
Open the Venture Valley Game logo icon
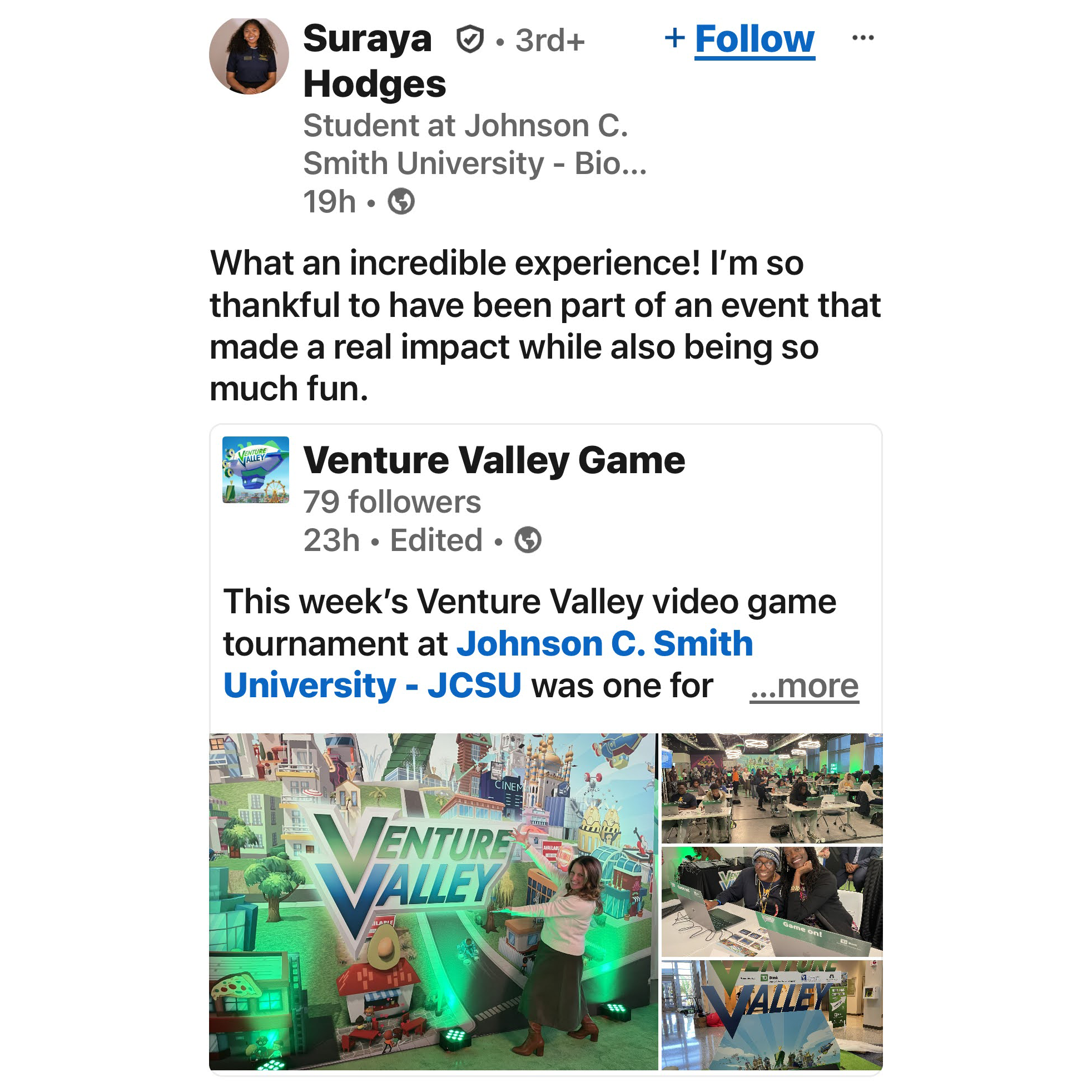pyautogui.click(x=255, y=470)
